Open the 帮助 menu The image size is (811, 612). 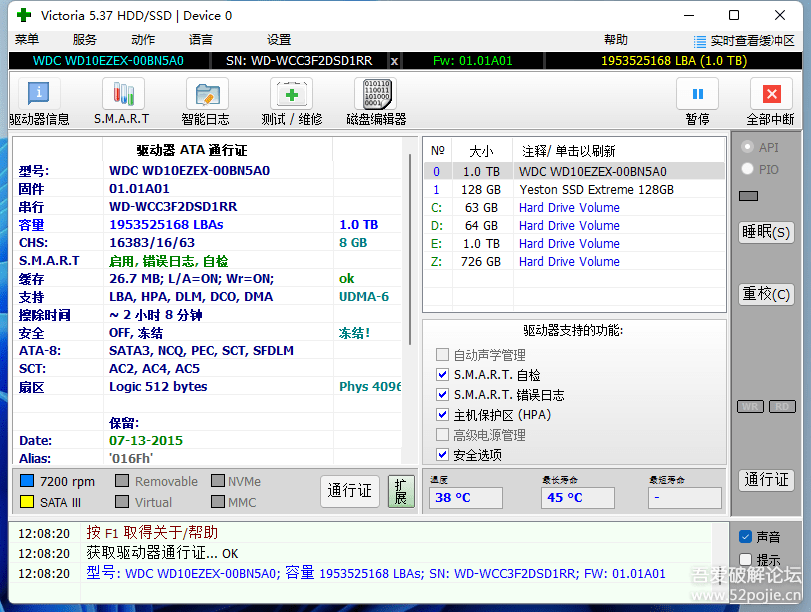[615, 40]
